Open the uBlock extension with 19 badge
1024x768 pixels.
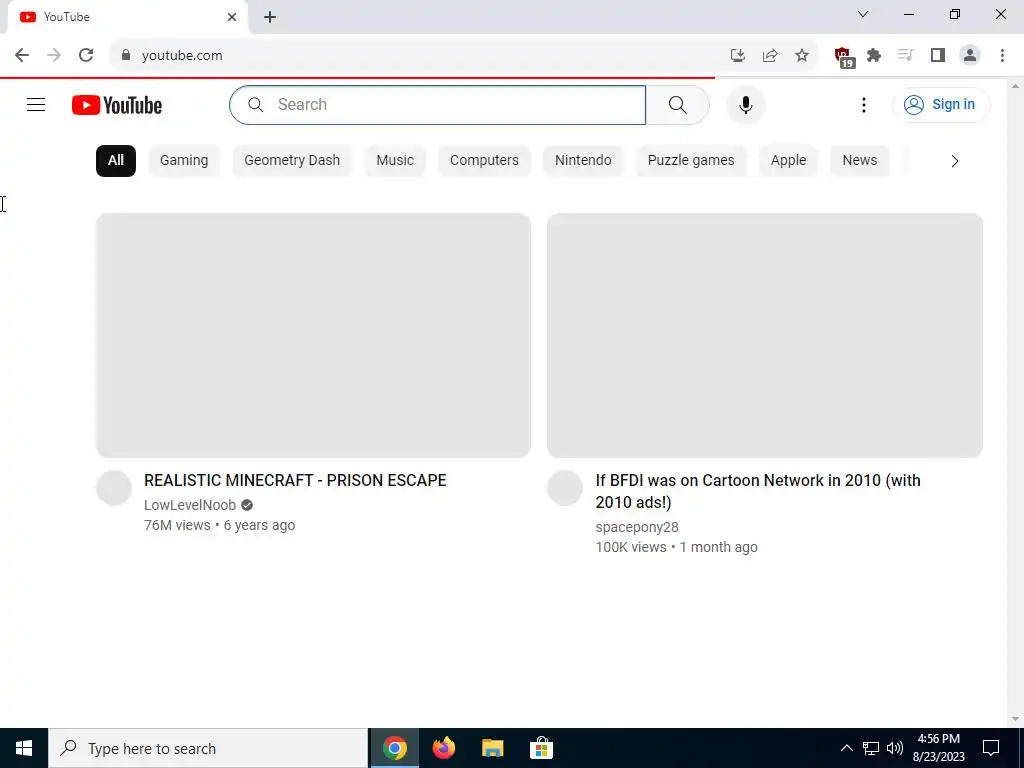click(x=843, y=57)
